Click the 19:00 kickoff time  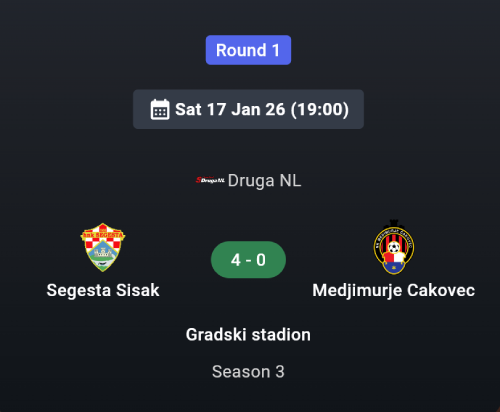320,109
